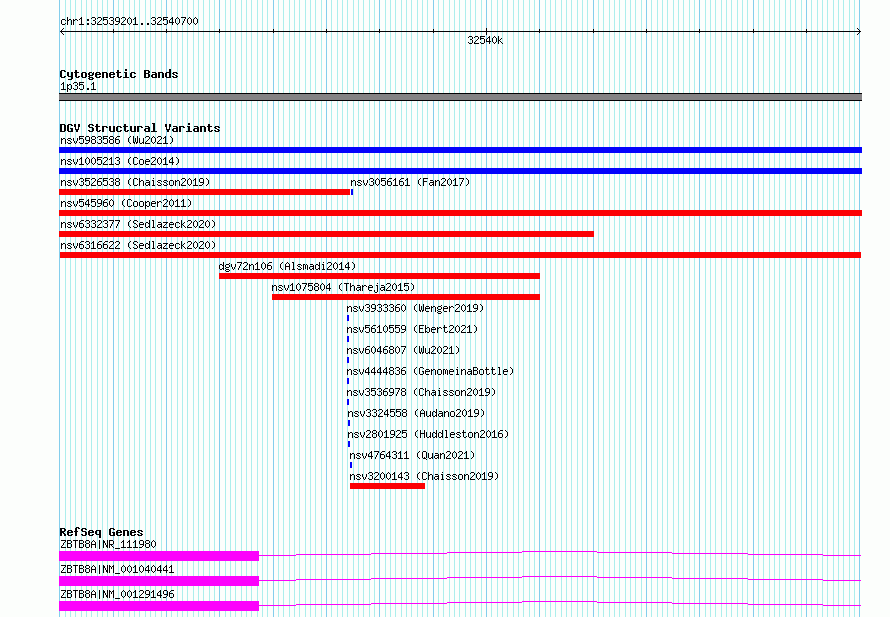Click the nsv5983586 (Wu2021) variant label
Viewport: 890px width, 617px height.
tap(117, 140)
